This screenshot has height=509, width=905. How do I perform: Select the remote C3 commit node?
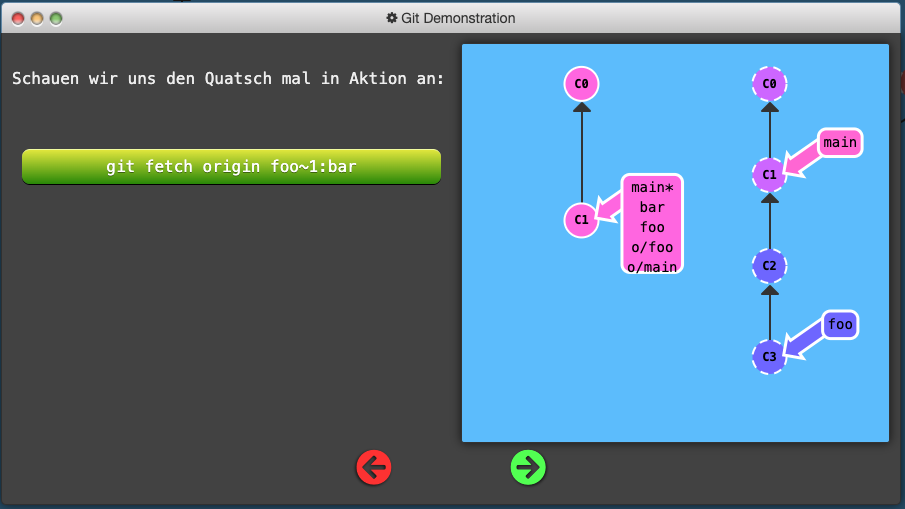[769, 357]
